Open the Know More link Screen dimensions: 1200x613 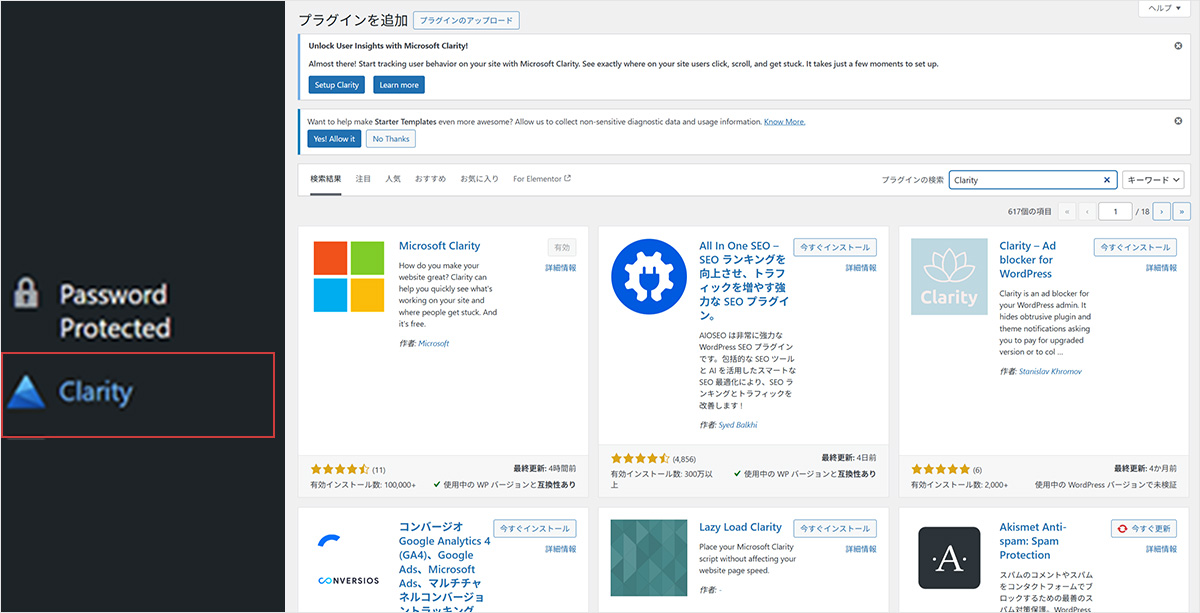[x=785, y=122]
